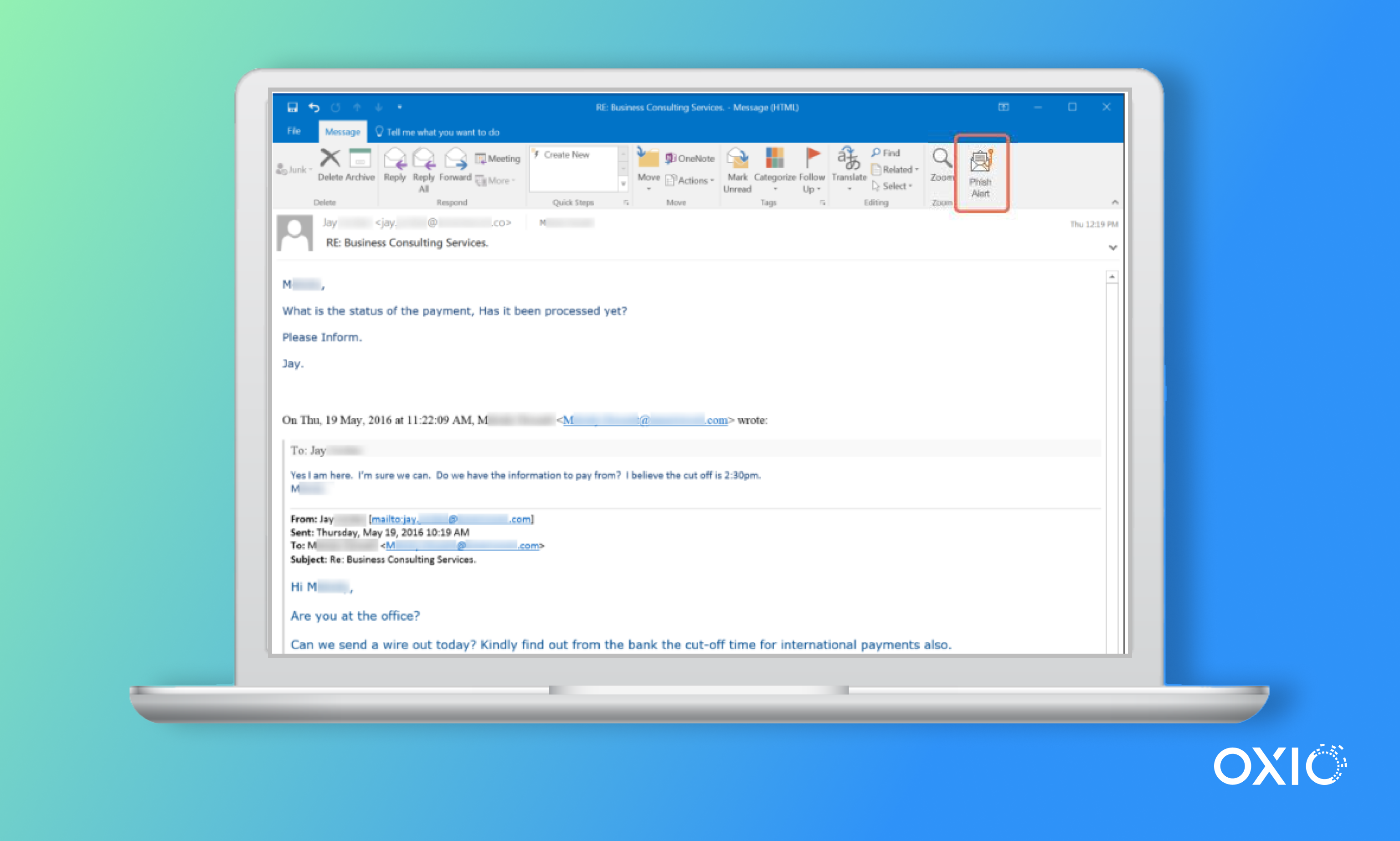This screenshot has height=841, width=1400.
Task: Click the Ribbon Display Options icon
Action: [x=1004, y=107]
